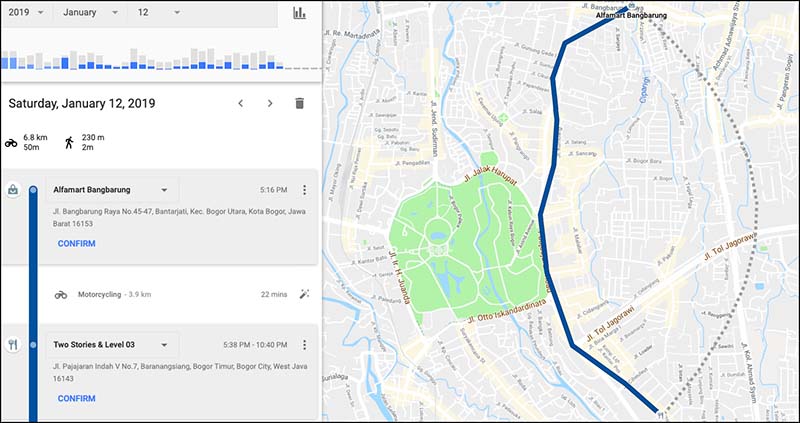Click the Jl. Jalak Harupat road label
Viewport: 800px width, 423px height.
490,173
